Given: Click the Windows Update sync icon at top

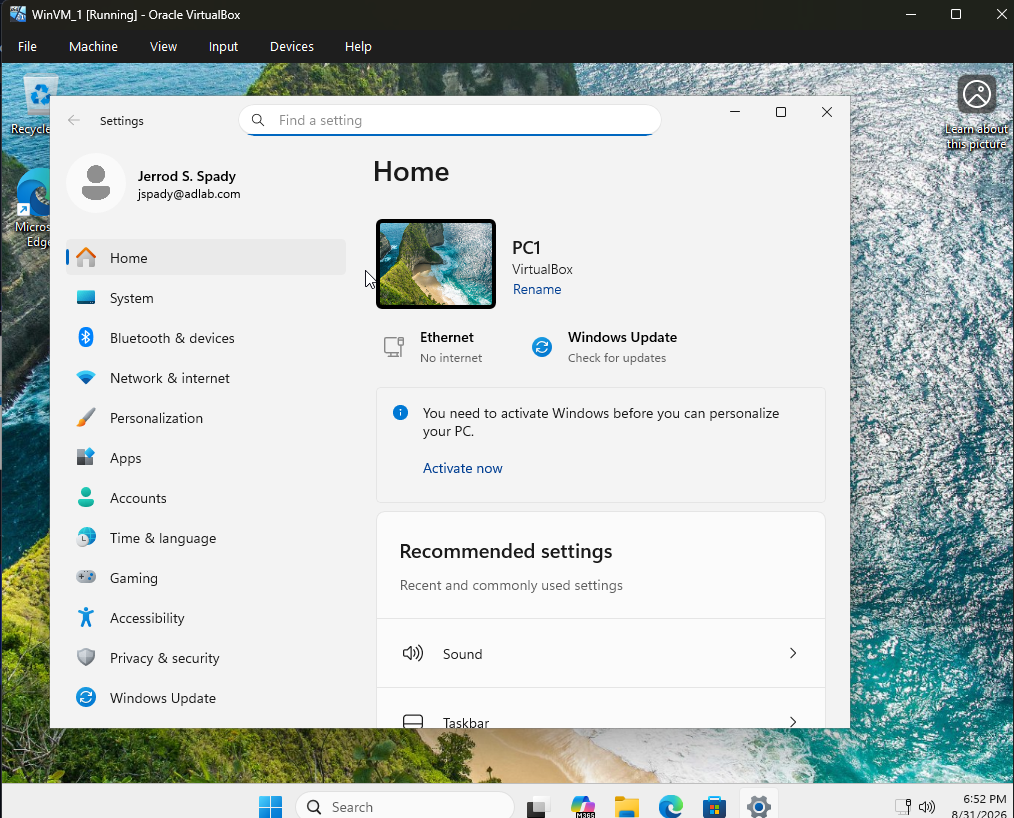Looking at the screenshot, I should click(542, 347).
